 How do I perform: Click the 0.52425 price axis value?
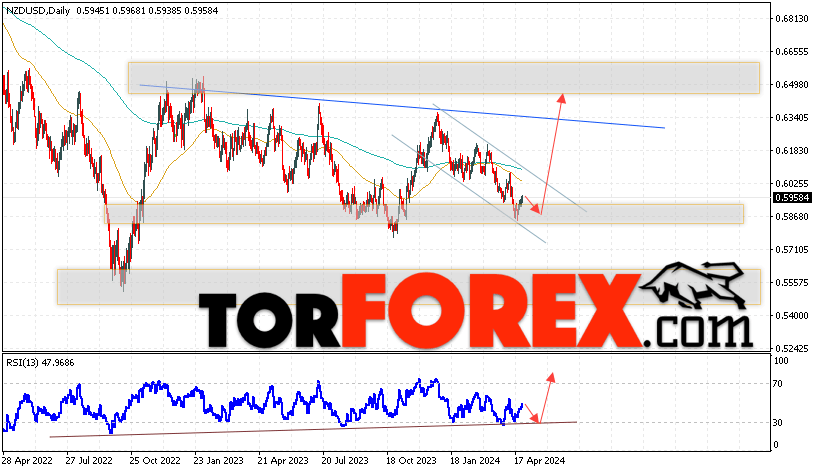pyautogui.click(x=793, y=348)
